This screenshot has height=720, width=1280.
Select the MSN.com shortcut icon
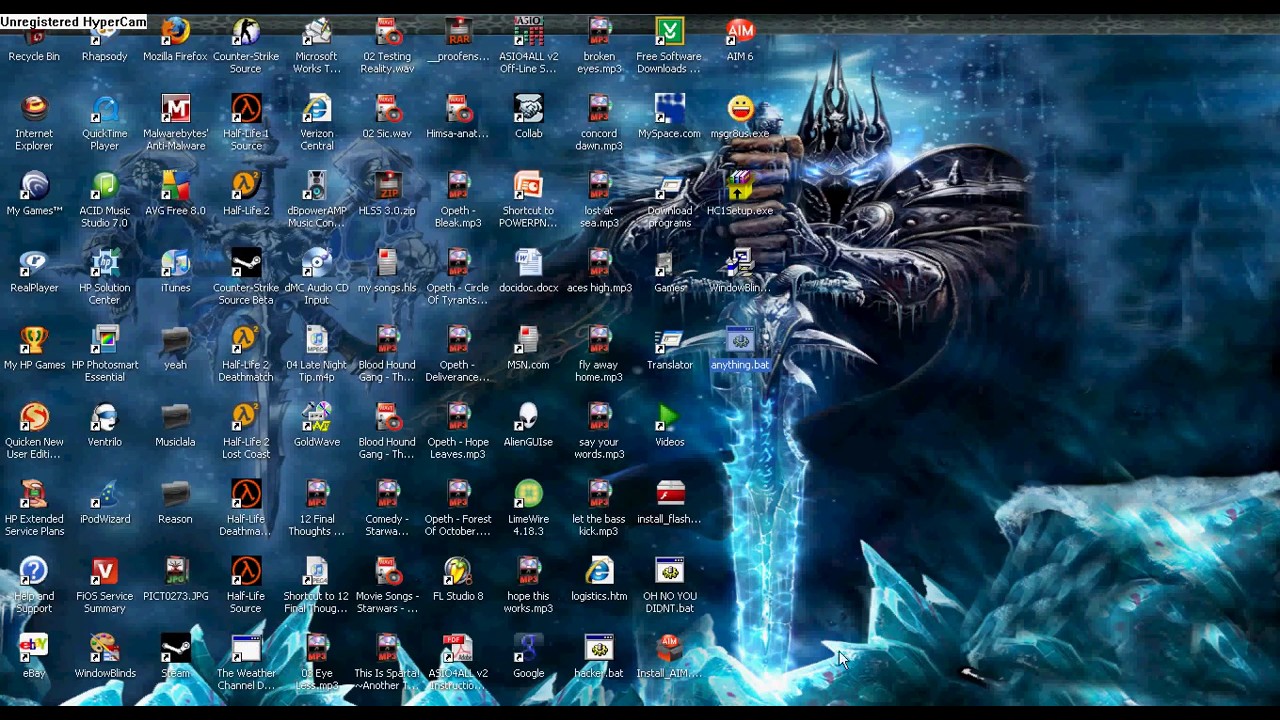pyautogui.click(x=529, y=347)
